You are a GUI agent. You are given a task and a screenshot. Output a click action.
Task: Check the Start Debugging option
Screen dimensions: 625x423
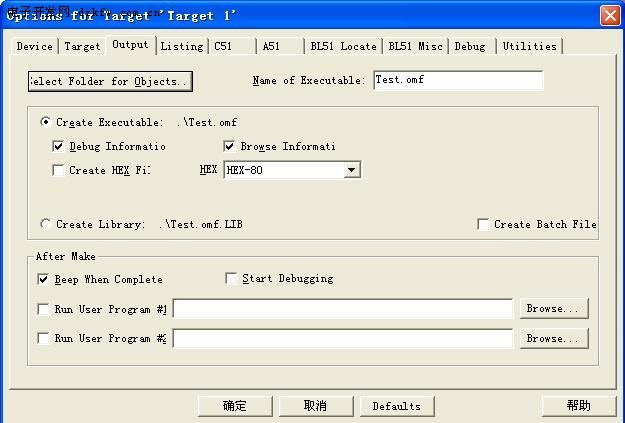[232, 278]
